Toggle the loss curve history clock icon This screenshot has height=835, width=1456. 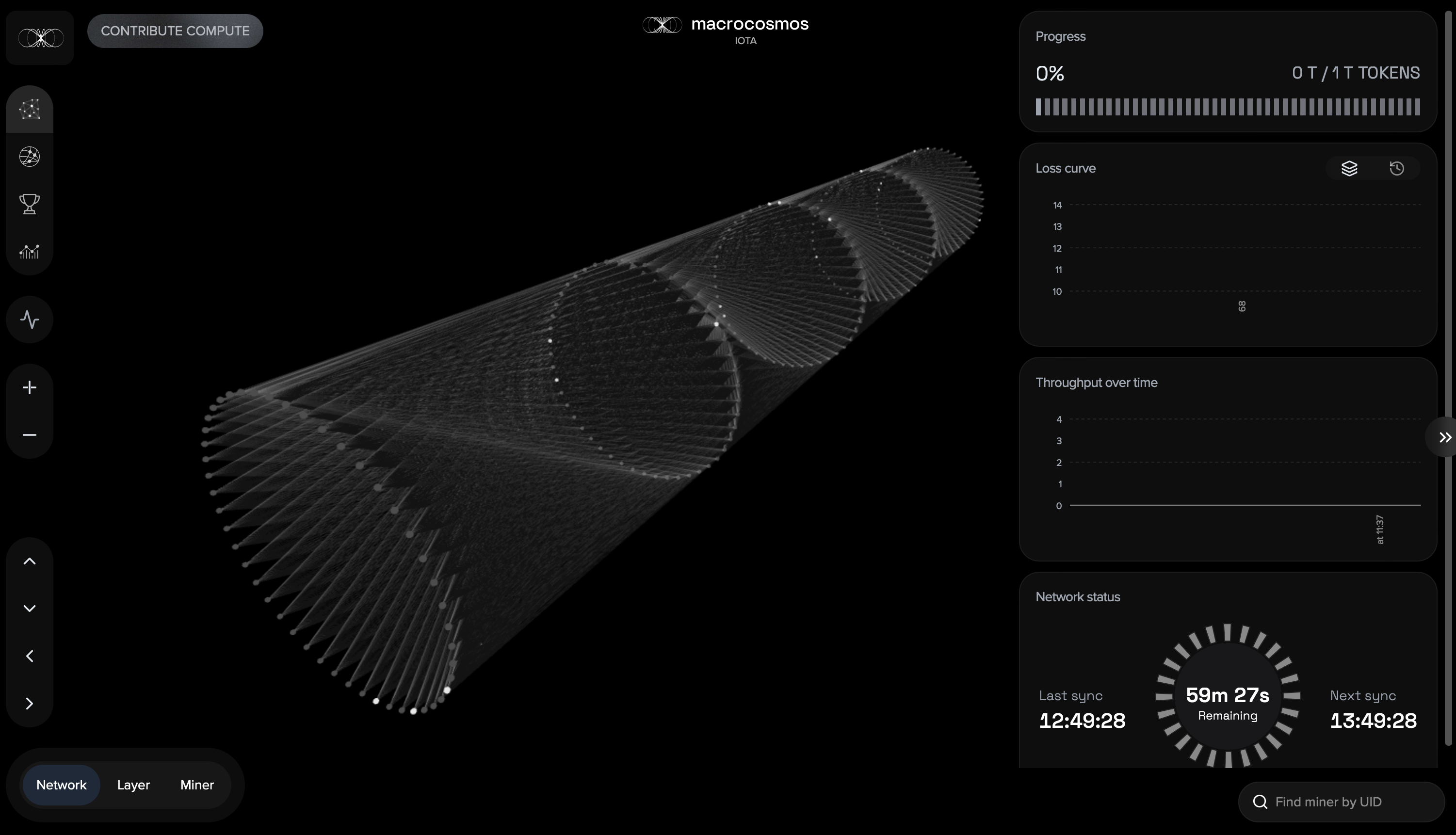1397,168
